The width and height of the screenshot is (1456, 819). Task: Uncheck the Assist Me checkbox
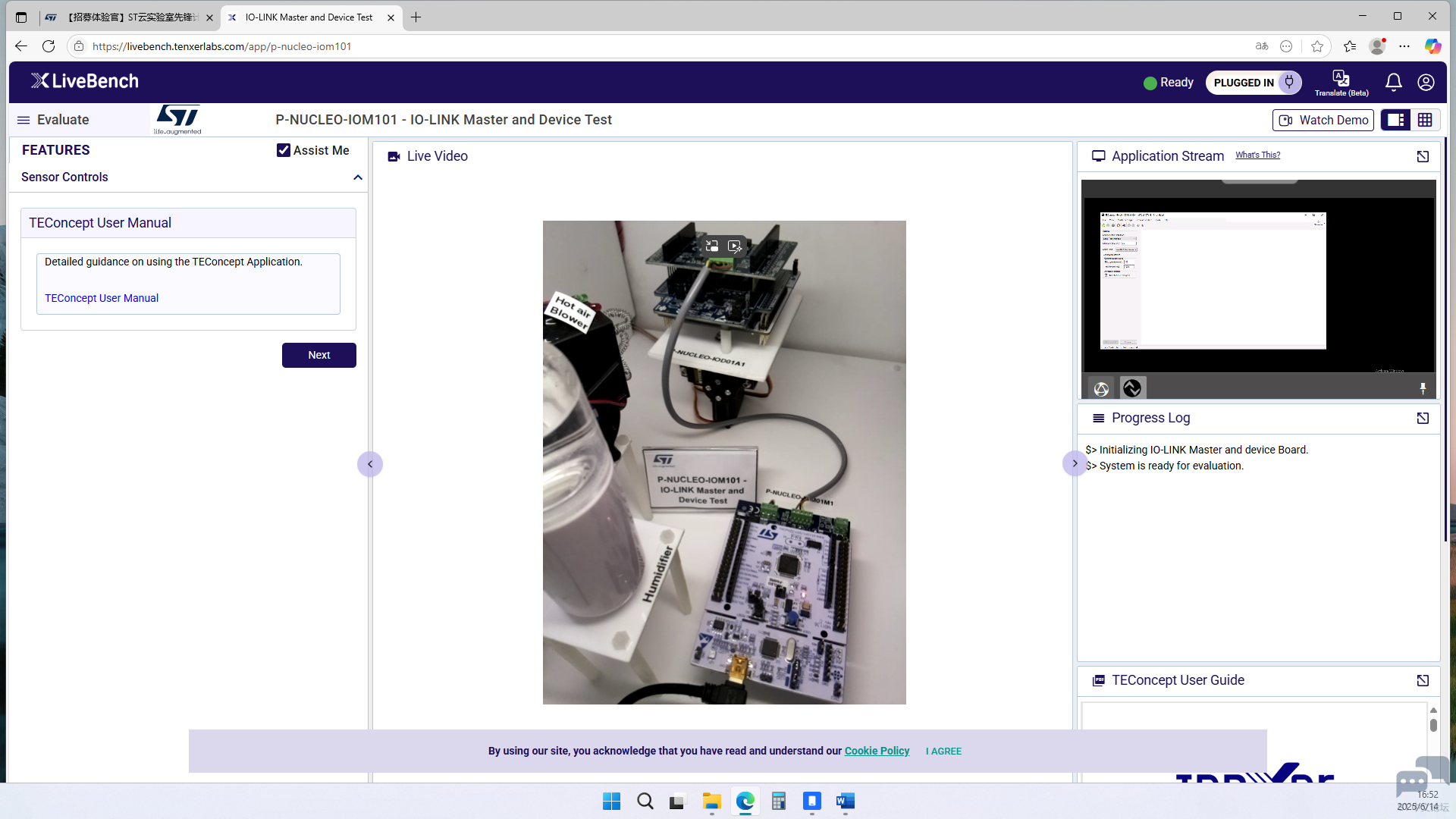(x=284, y=150)
